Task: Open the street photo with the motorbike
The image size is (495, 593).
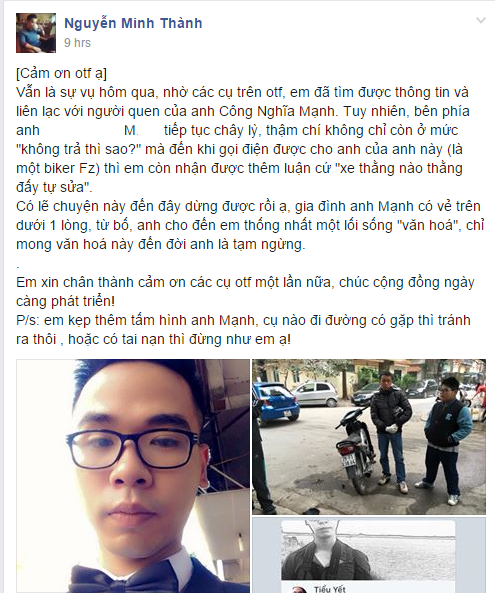Action: coord(369,437)
